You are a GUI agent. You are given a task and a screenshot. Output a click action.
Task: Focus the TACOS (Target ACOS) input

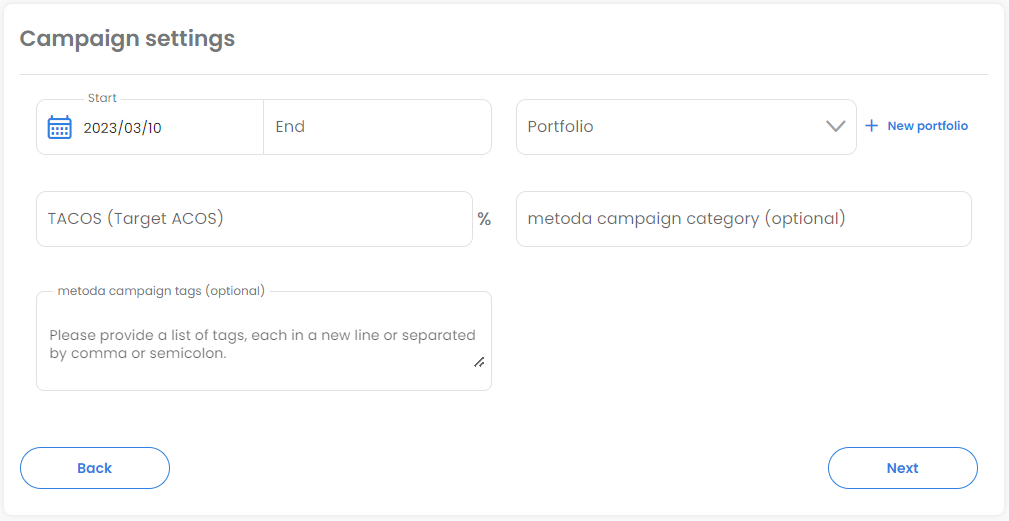tap(254, 219)
